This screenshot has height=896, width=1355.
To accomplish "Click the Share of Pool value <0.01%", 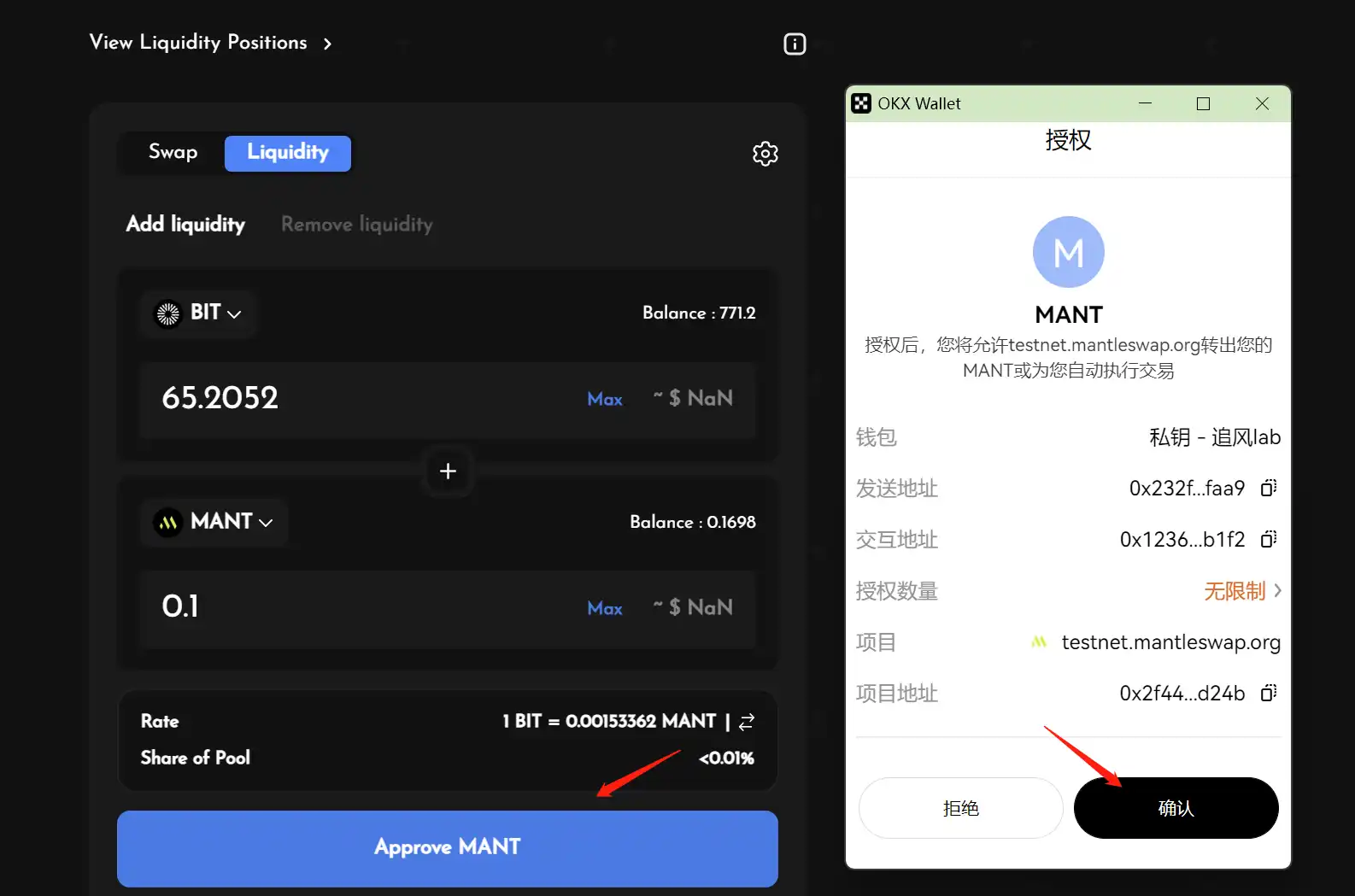I will tap(726, 758).
